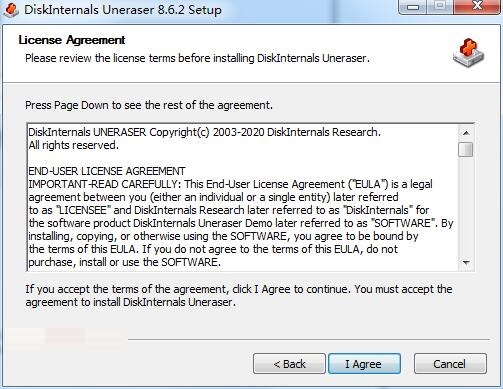Click the DiskInternals app icon in title bar
Viewport: 503px width, 389px height.
[11, 9]
